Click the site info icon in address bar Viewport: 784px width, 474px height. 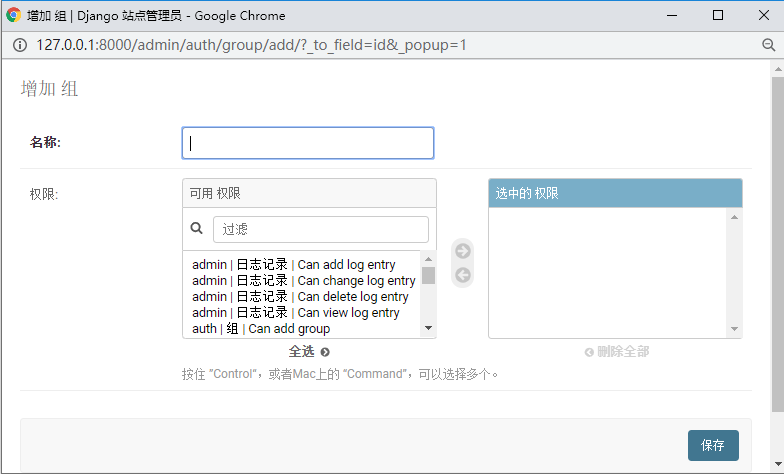[20, 46]
